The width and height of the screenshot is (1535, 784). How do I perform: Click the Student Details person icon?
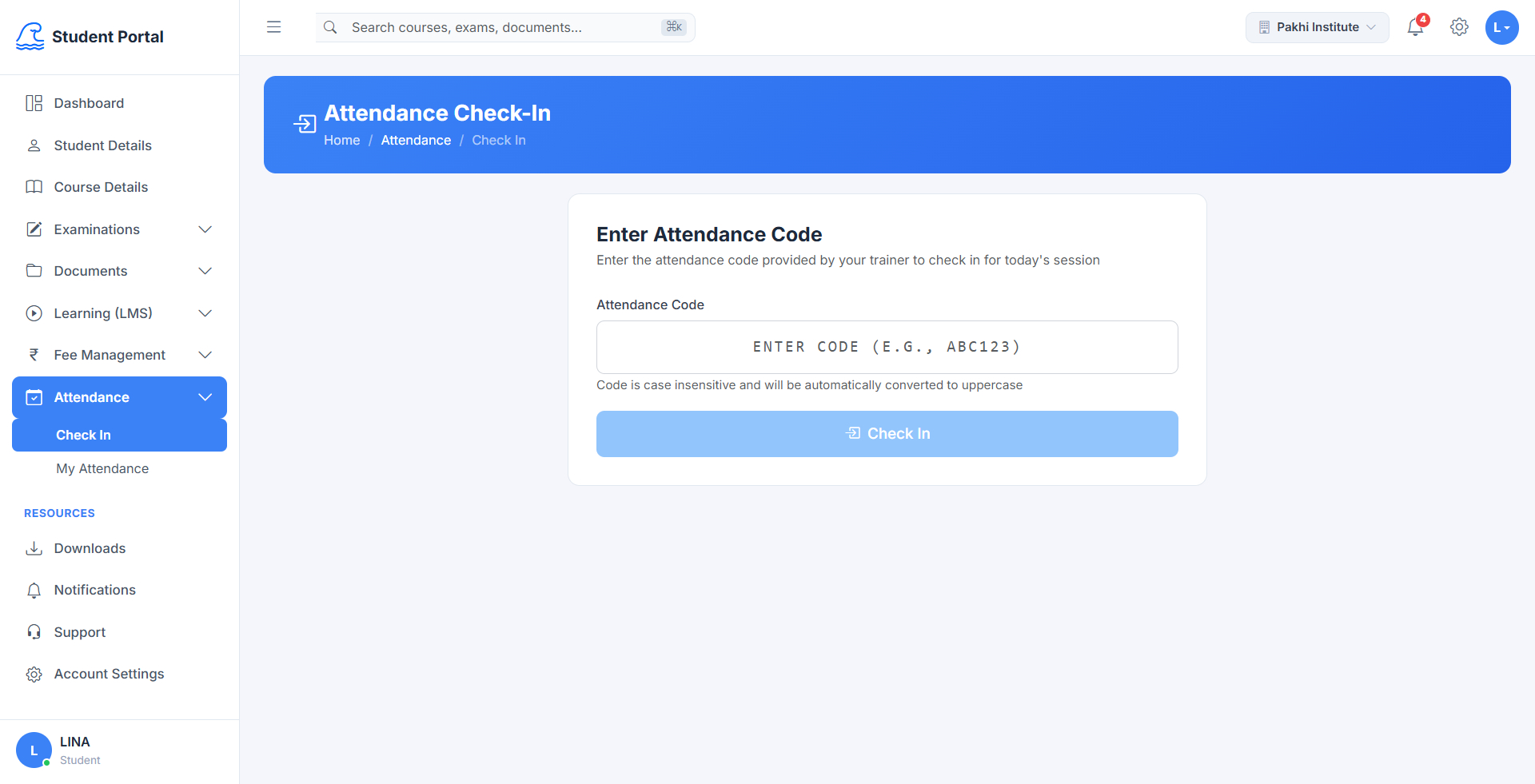[x=34, y=145]
